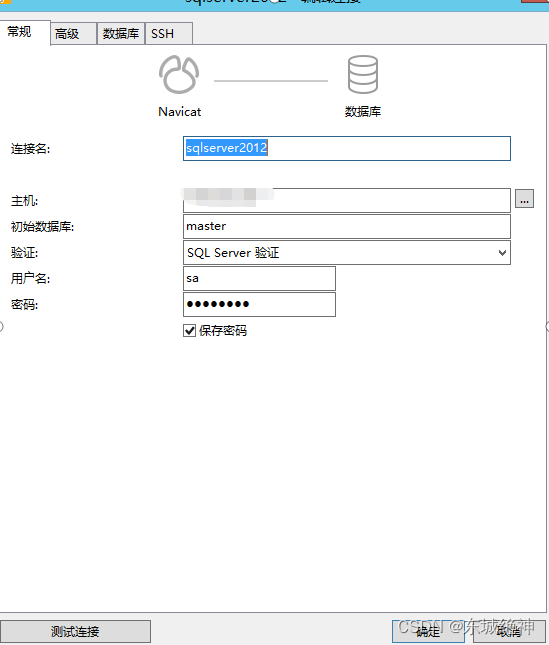Click the 主机 host input field
Screen dimensions: 549x645
coord(347,200)
